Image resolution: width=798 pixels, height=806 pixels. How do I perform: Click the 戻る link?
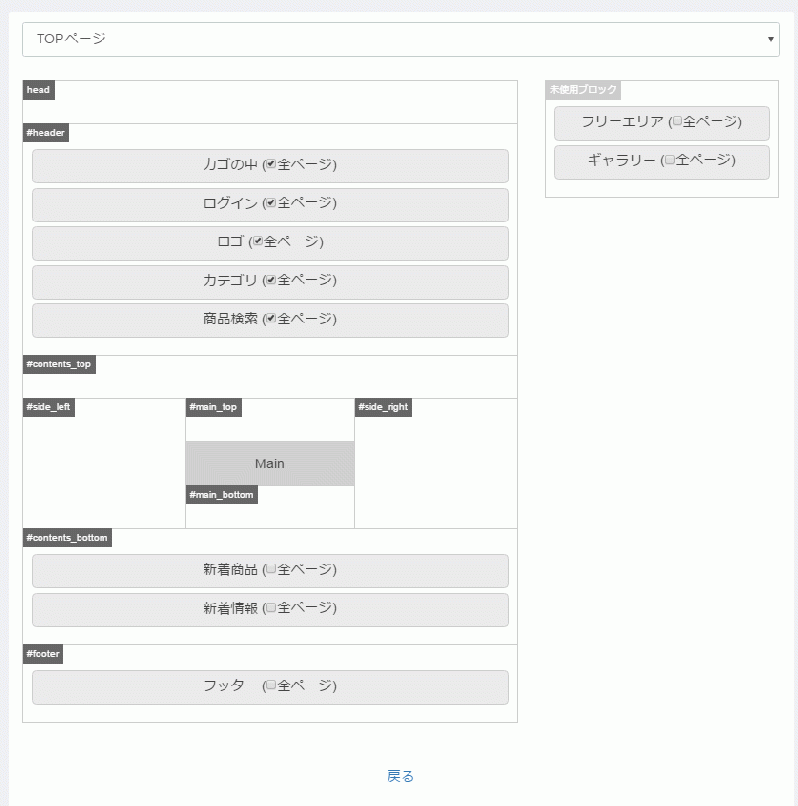pyautogui.click(x=400, y=776)
